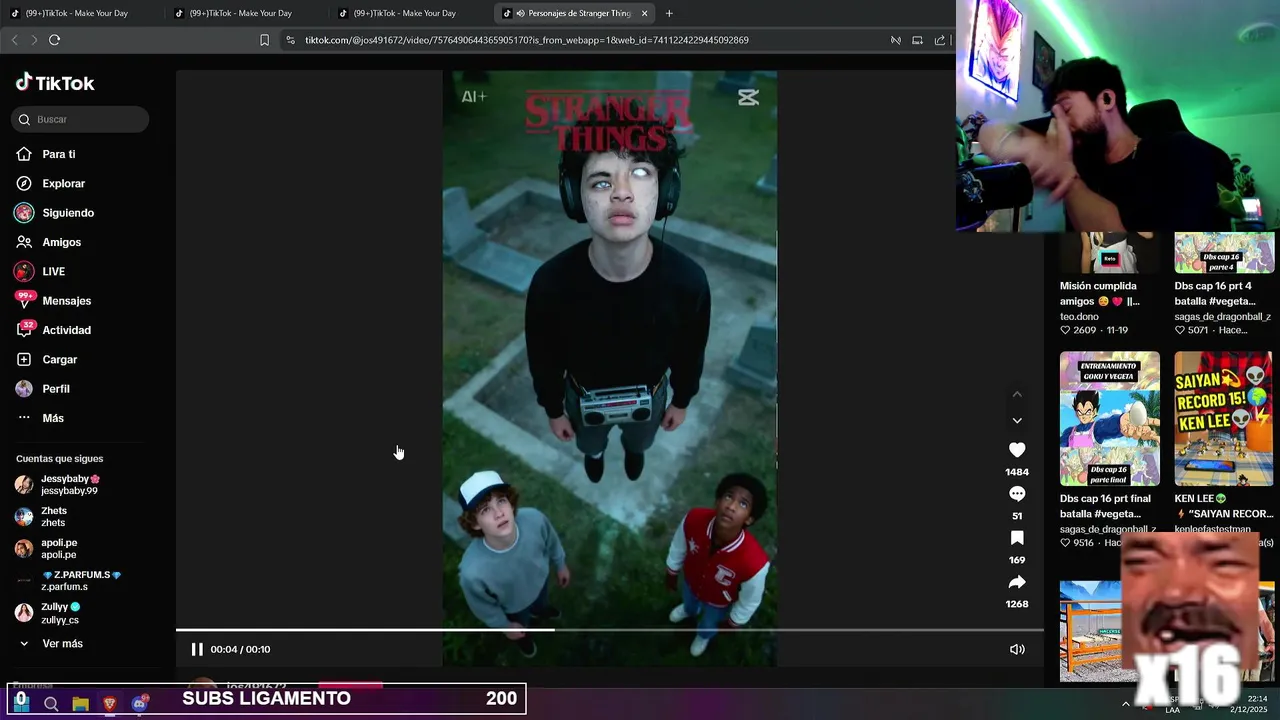Open the Windows Start button

[21, 703]
